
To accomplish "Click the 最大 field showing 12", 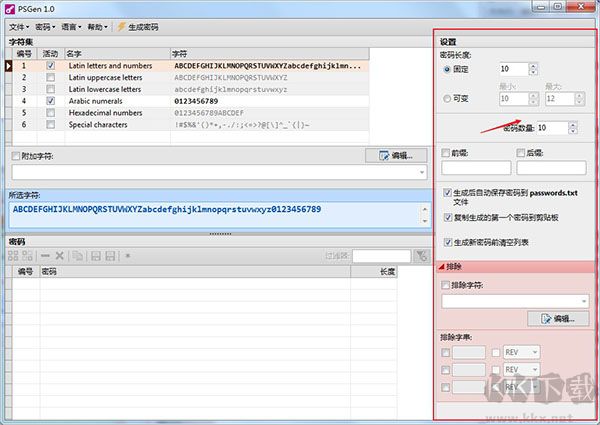I will [560, 99].
